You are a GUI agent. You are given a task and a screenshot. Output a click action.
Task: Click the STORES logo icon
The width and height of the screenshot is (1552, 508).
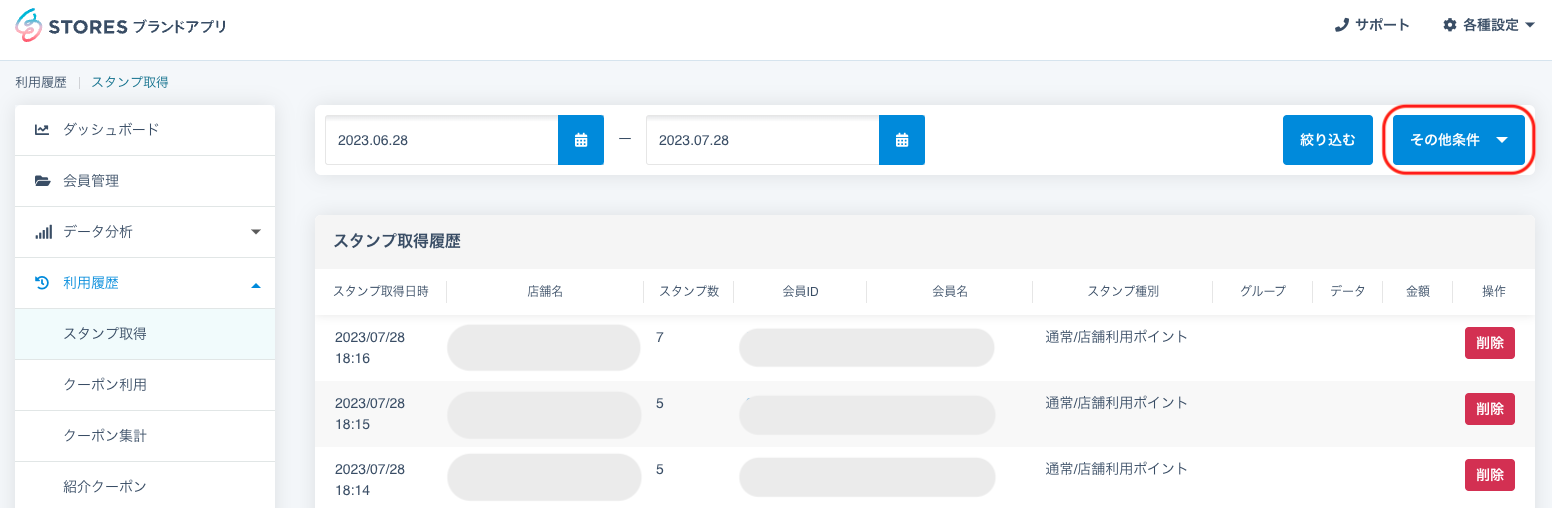[x=29, y=26]
